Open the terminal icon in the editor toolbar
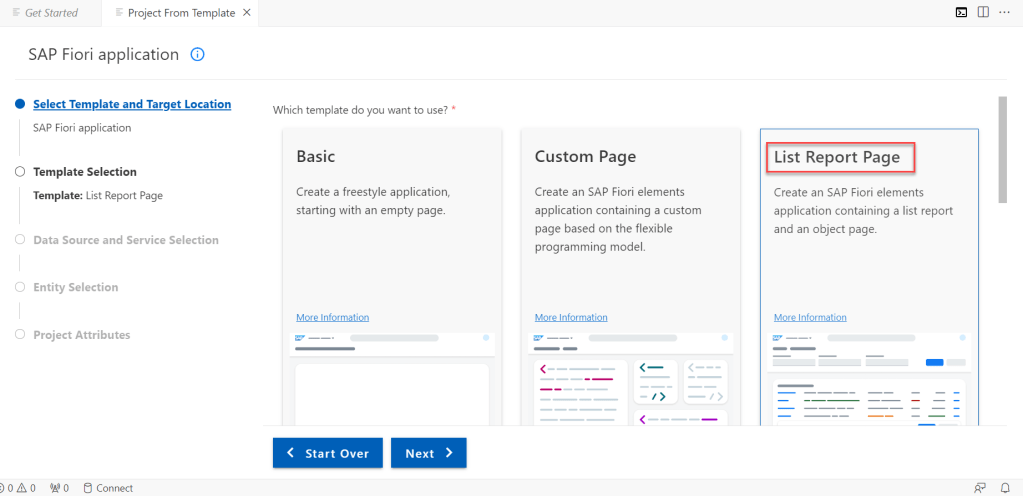 961,13
